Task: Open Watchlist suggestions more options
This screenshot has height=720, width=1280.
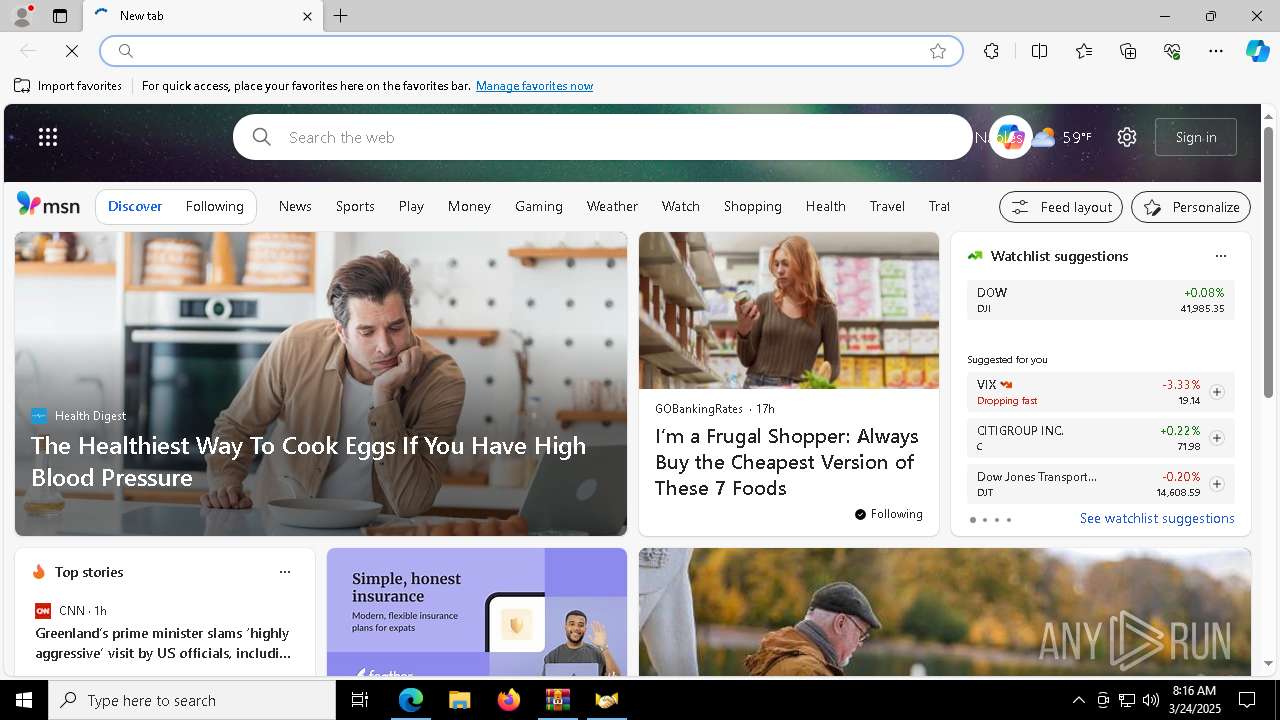Action: coord(1220,256)
